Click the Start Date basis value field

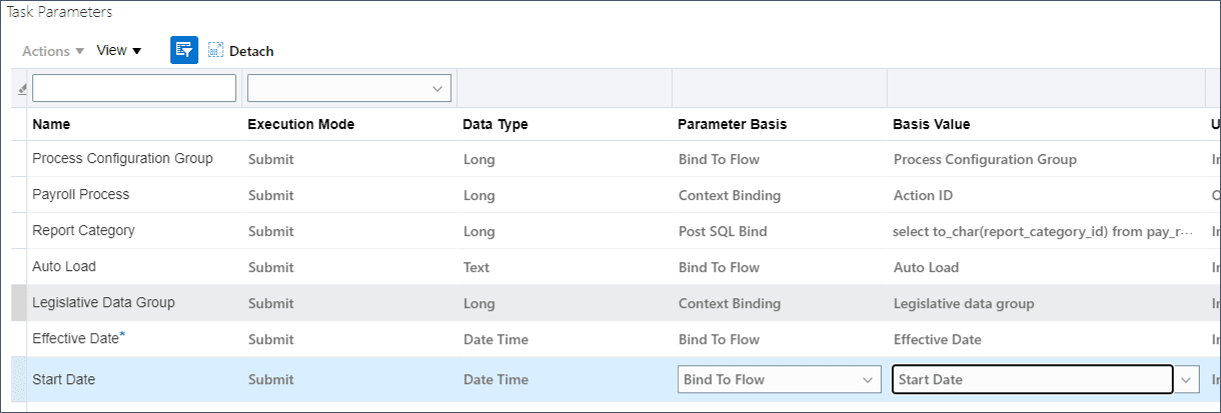1031,380
